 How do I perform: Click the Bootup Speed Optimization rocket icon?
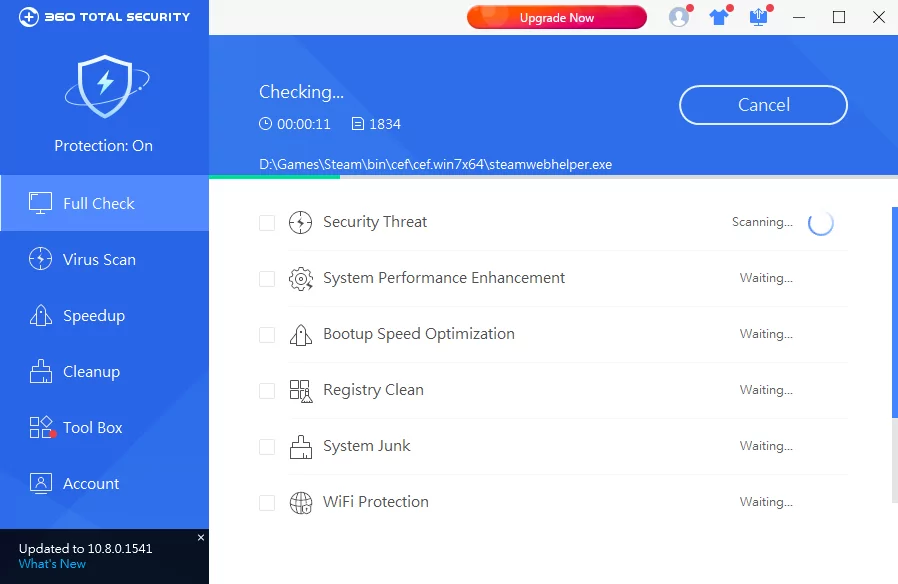coord(301,334)
